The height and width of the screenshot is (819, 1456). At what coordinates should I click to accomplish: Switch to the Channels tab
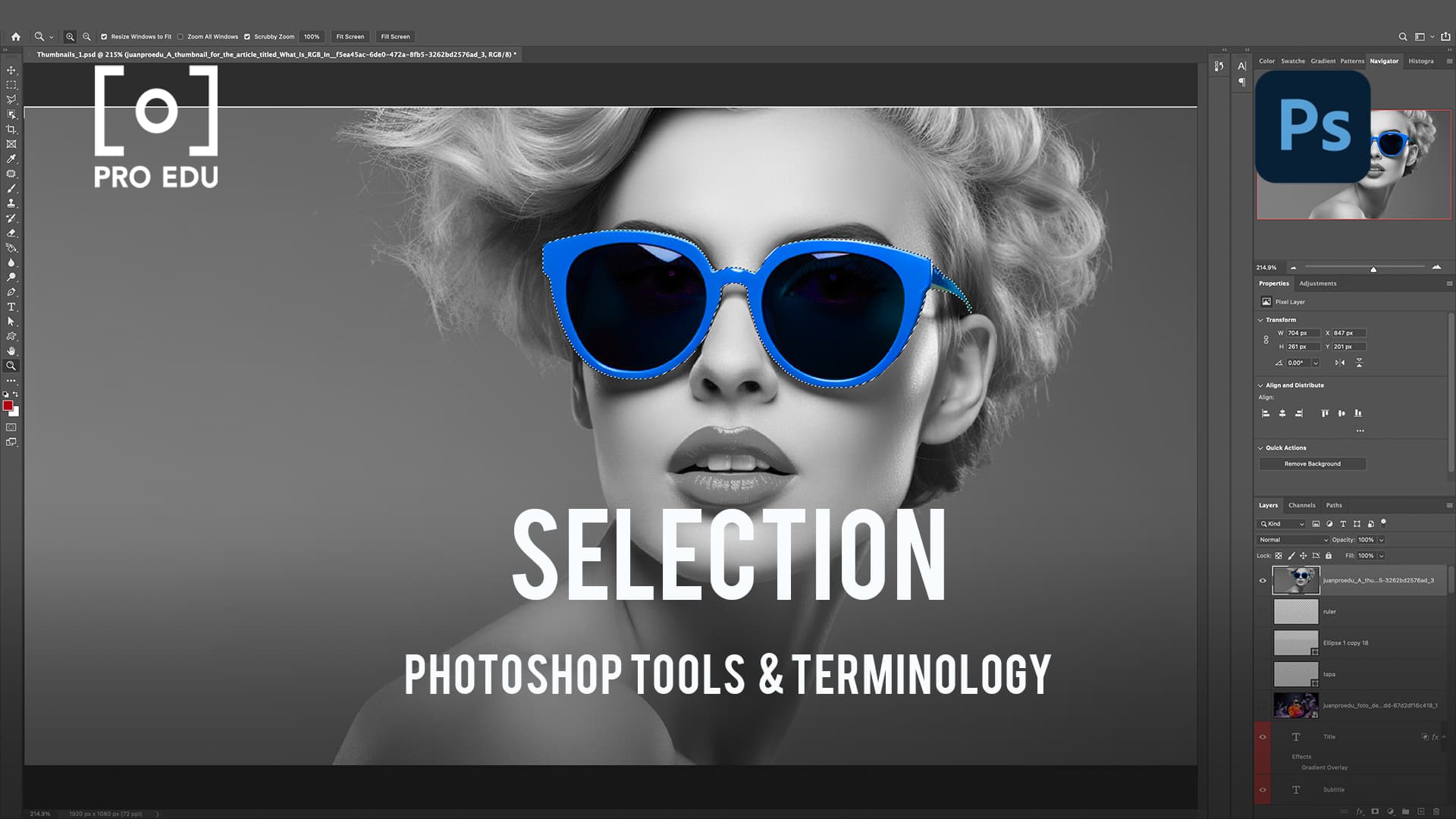[1302, 504]
